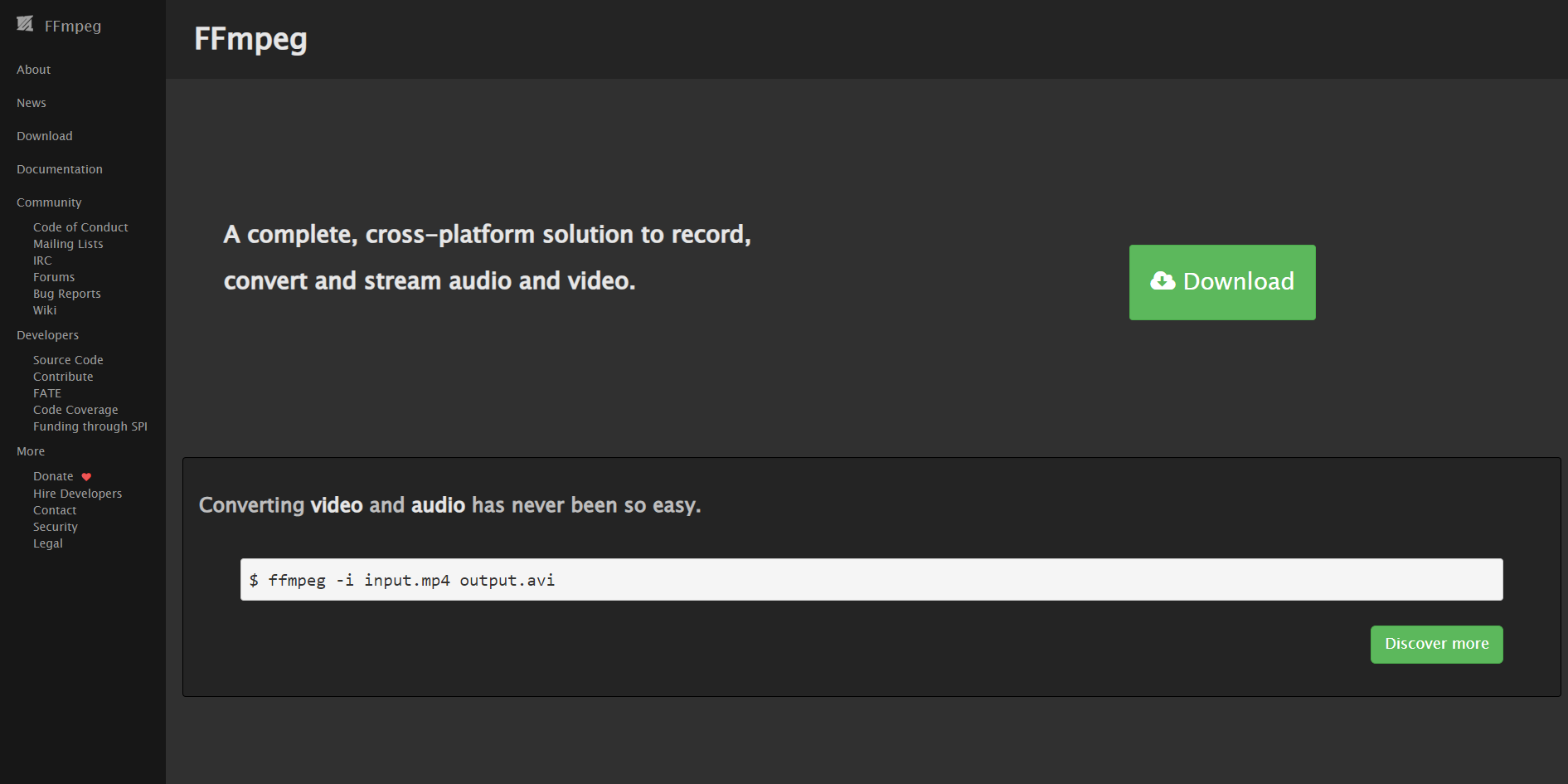1568x784 pixels.
Task: Click the ffmpeg command code box
Action: coord(871,579)
